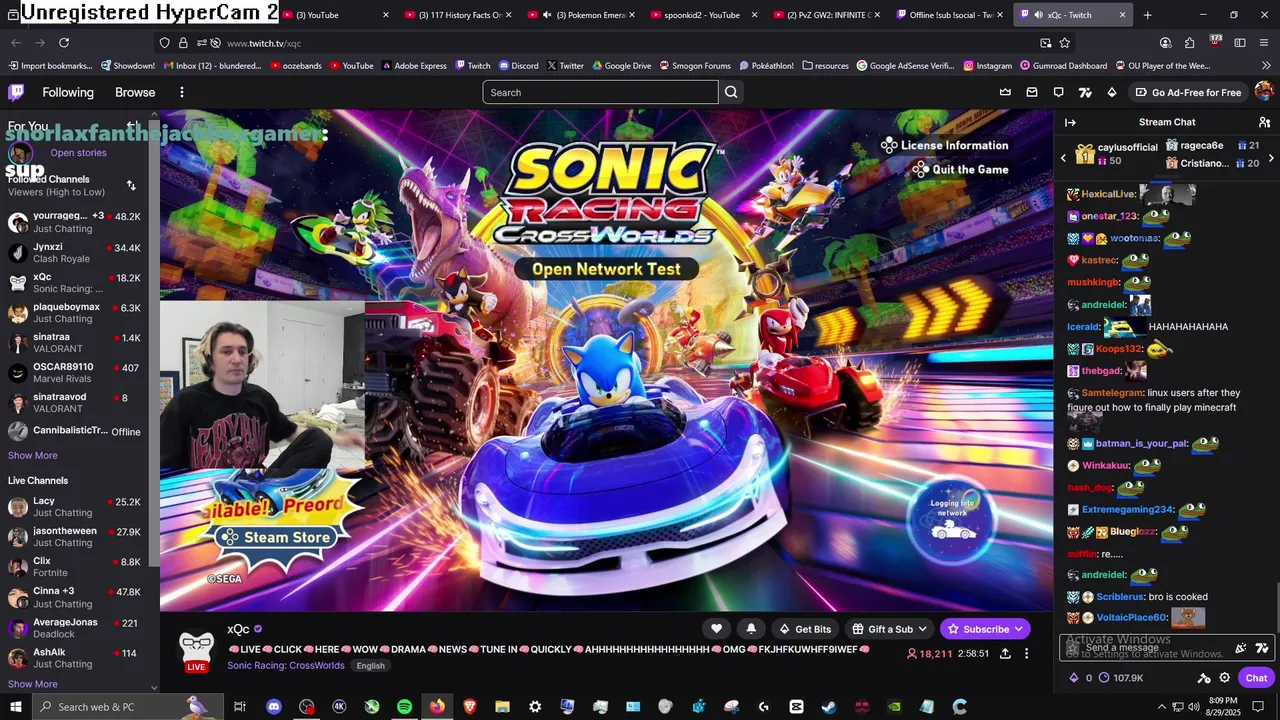Open the 7TV extension icon in Twitch header
Screen dimensions: 1280x720
(1085, 92)
